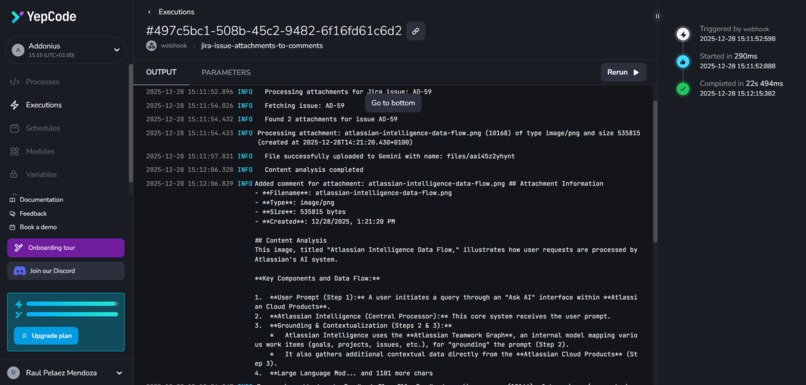Click the Go to bottom button
Viewport: 806px width, 385px height.
(x=393, y=103)
